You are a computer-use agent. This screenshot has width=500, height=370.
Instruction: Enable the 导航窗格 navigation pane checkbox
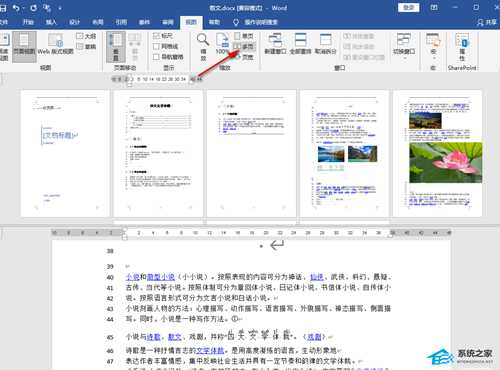click(x=168, y=57)
